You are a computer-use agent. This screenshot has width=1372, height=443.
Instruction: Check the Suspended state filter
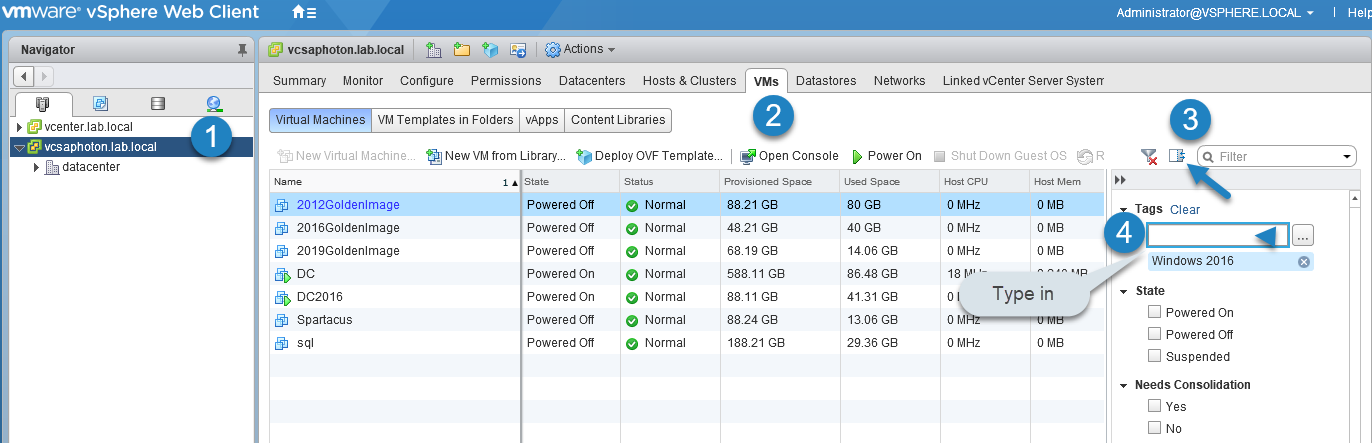(x=1155, y=356)
